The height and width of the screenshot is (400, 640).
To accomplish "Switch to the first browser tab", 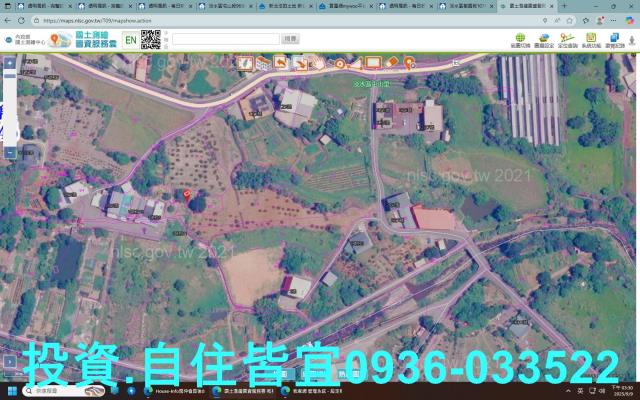I will pos(38,6).
